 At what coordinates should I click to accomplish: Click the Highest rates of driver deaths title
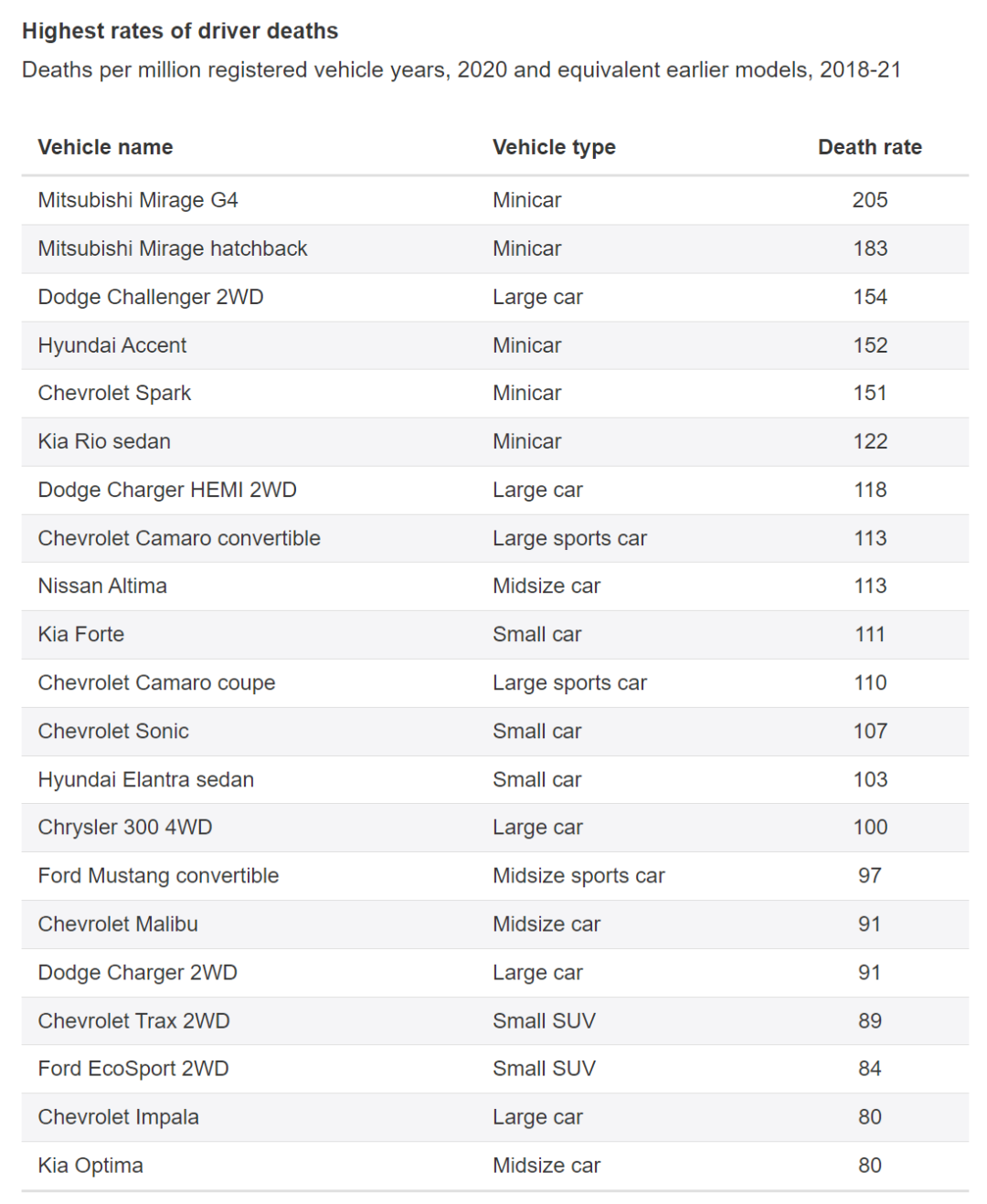(180, 31)
